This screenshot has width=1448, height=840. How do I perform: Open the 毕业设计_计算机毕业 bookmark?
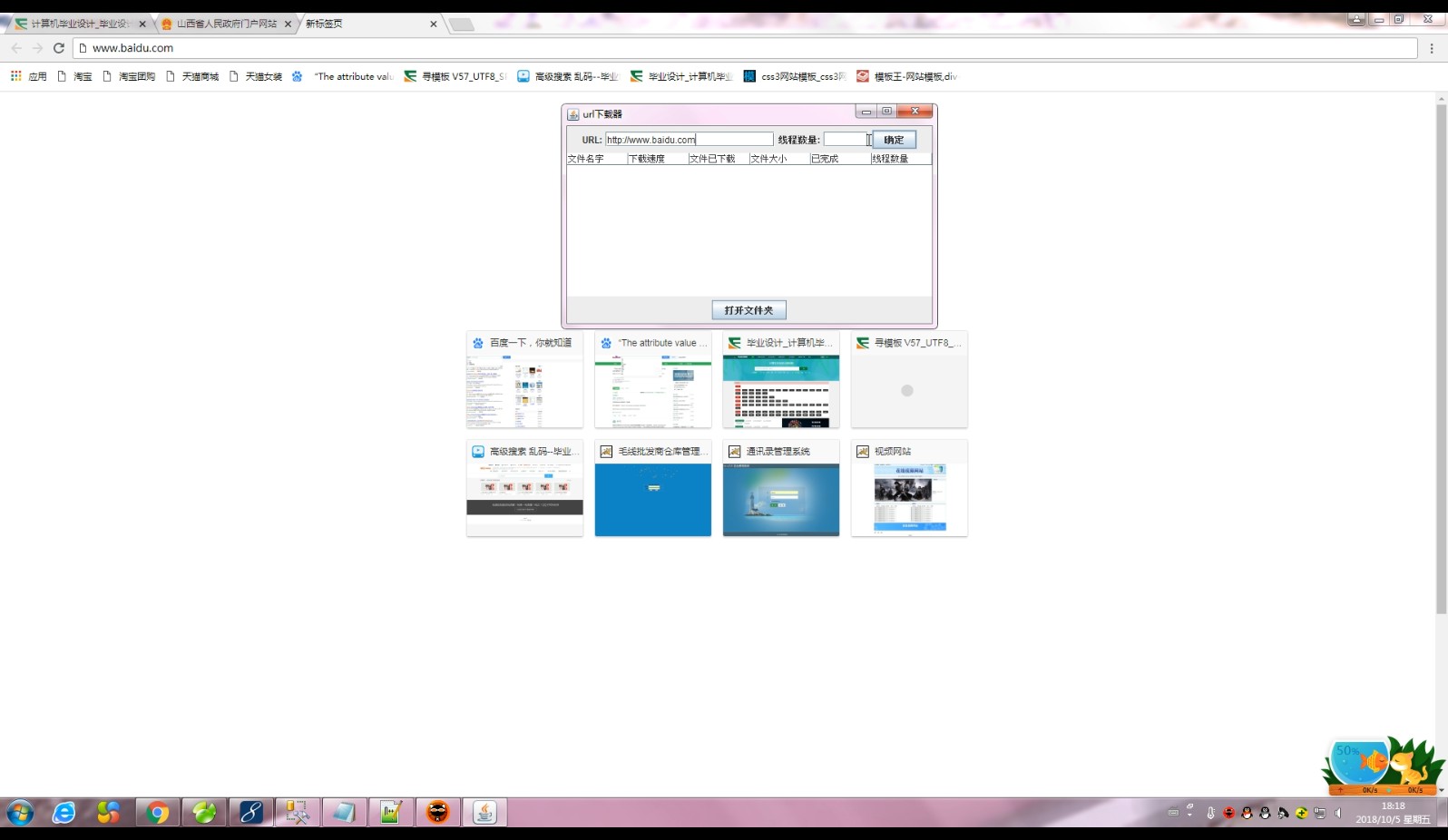click(681, 76)
